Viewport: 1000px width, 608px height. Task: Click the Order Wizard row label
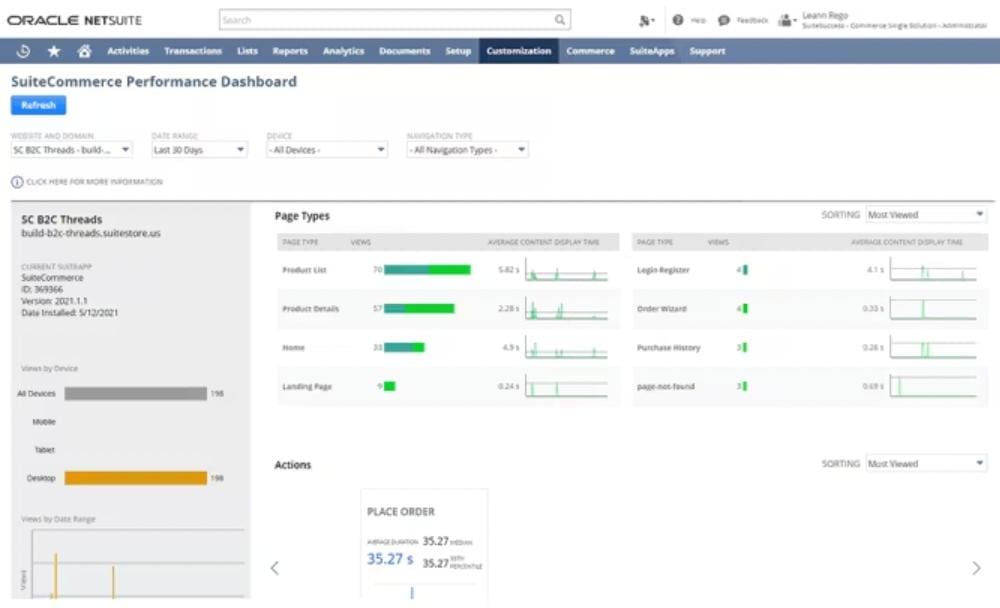[661, 309]
